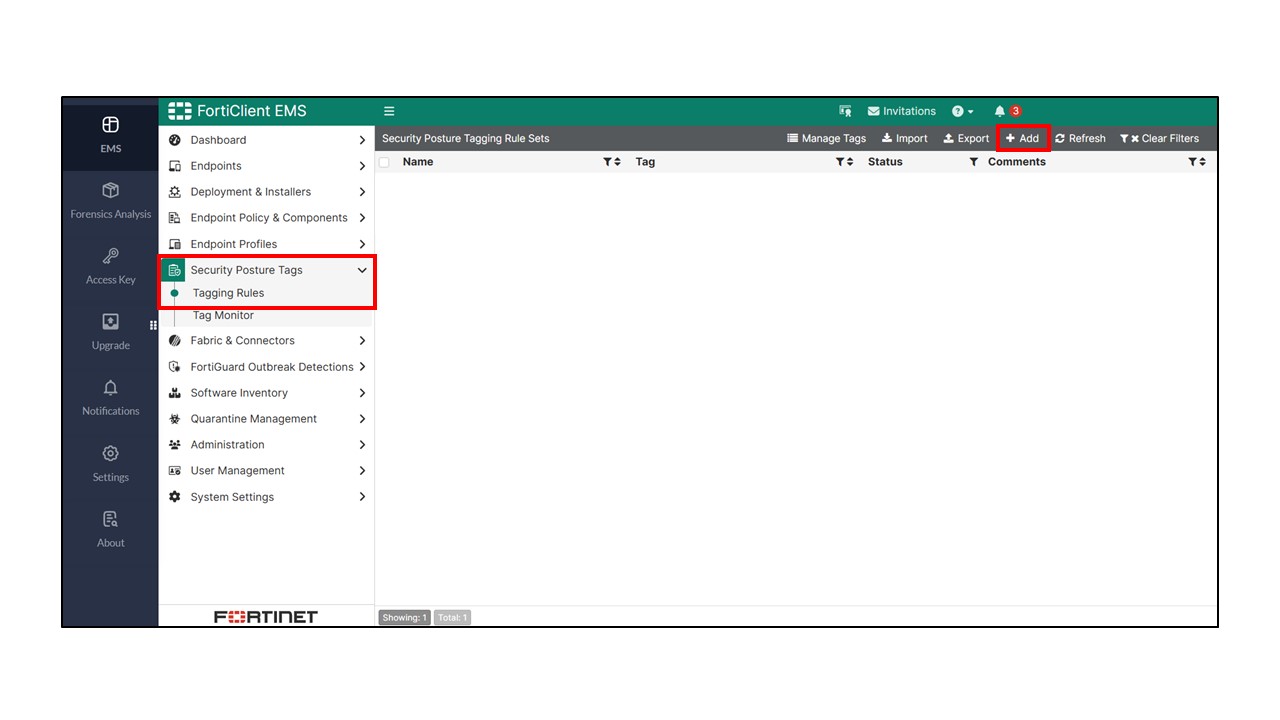Screen dimensions: 1280x720
Task: Open Deployment & Installers menu
Action: point(267,192)
